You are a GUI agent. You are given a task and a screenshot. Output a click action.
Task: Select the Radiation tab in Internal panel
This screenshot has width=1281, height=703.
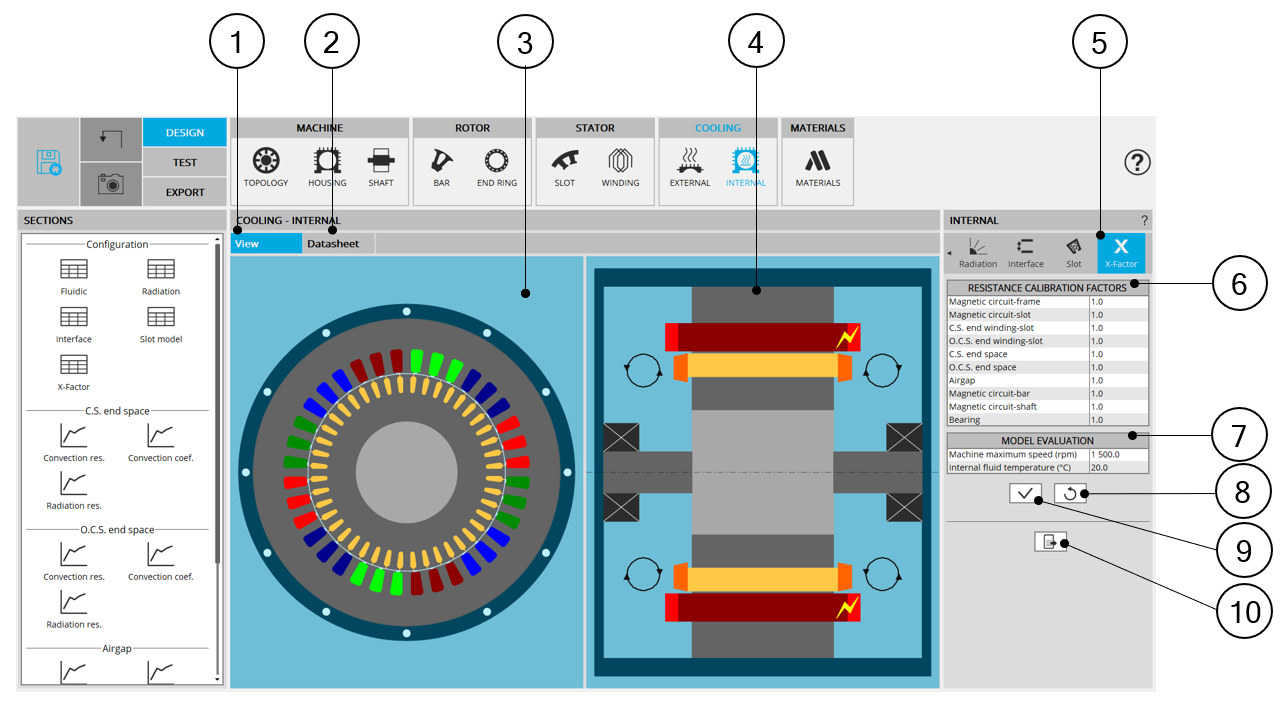click(977, 253)
